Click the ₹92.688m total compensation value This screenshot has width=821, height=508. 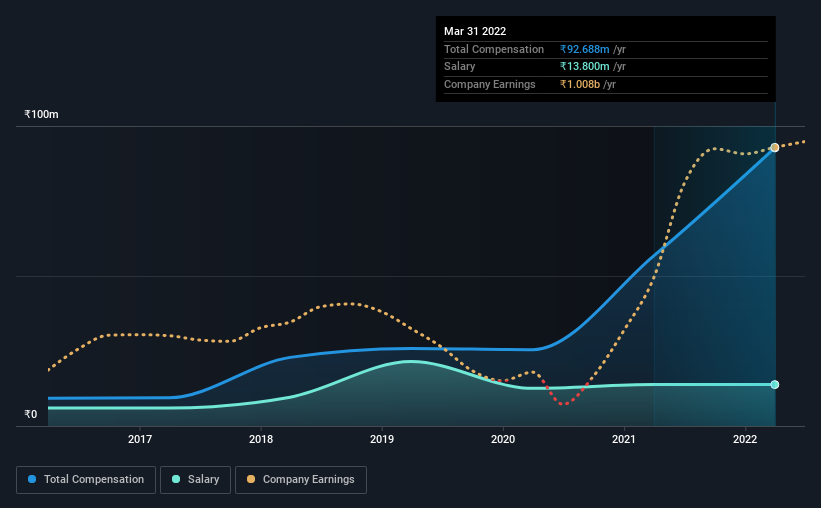584,49
